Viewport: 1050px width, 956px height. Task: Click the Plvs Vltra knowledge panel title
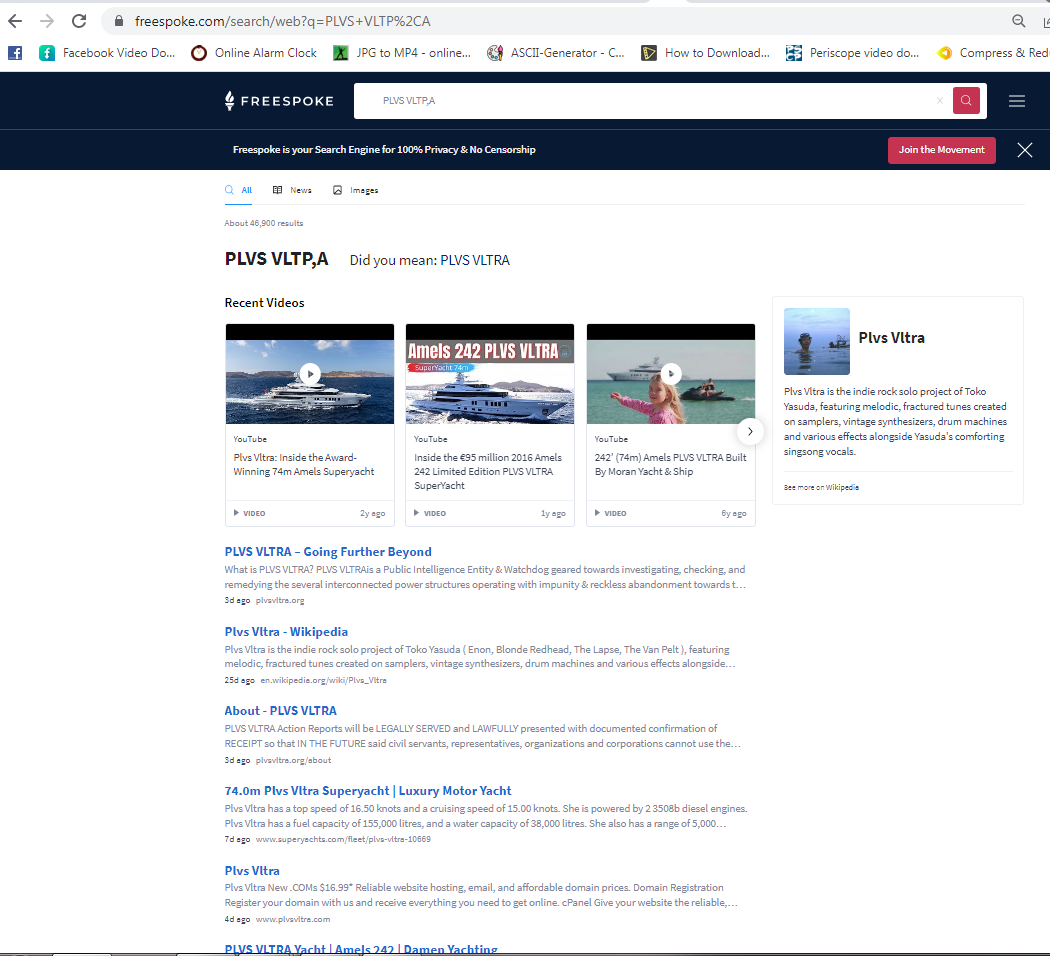tap(891, 338)
